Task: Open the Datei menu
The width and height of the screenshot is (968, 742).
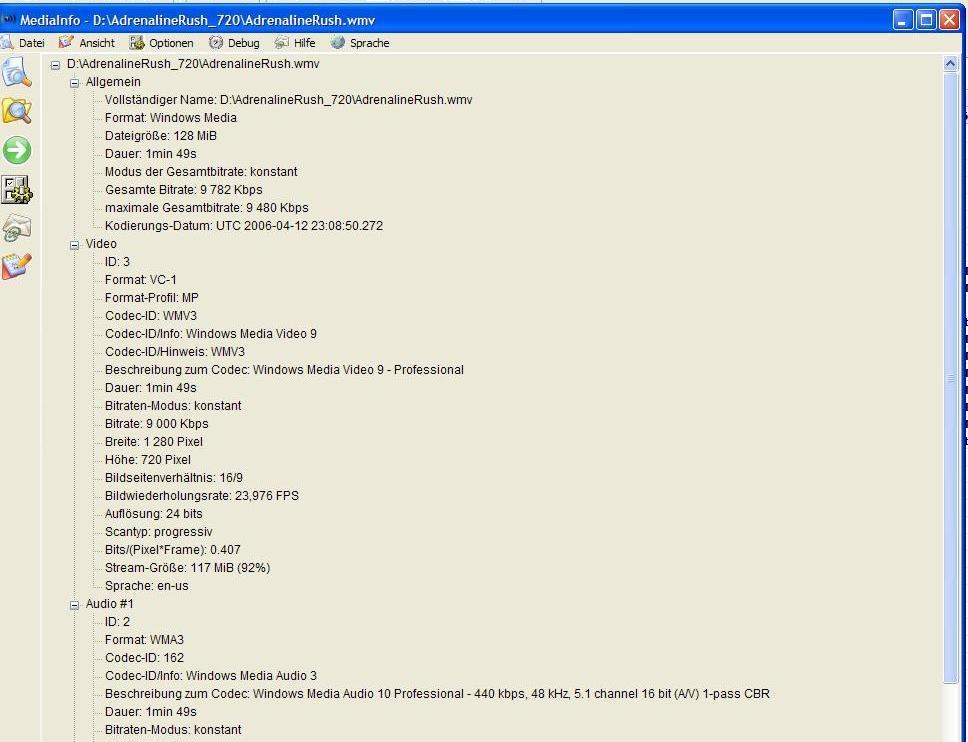Action: coord(31,43)
